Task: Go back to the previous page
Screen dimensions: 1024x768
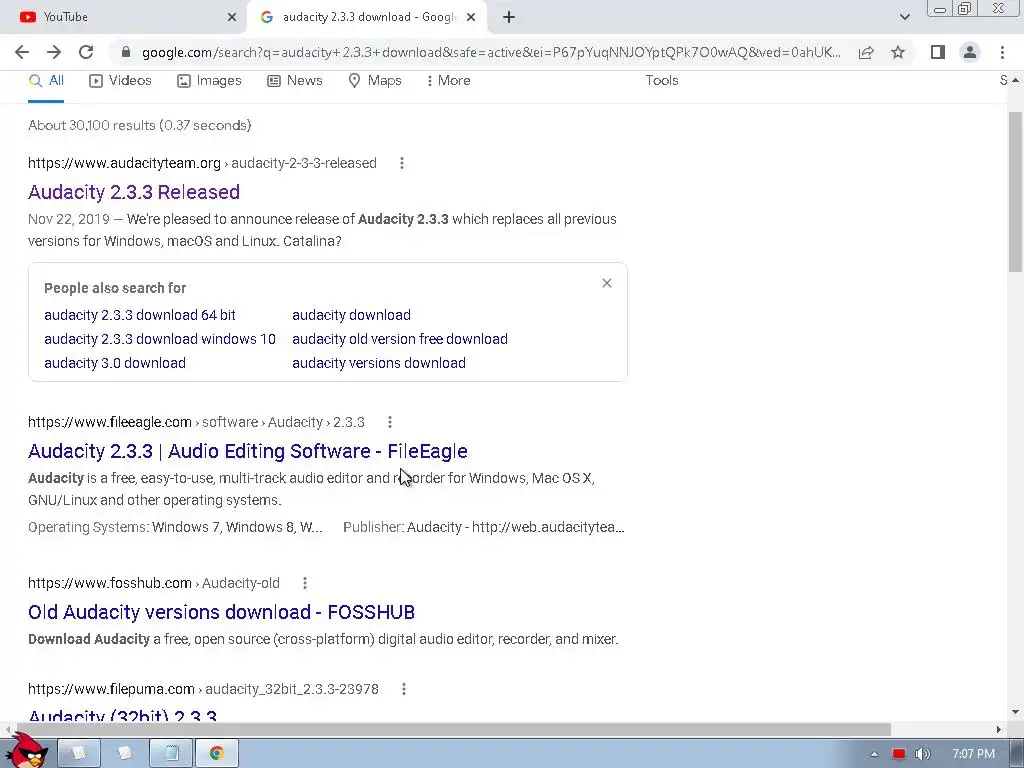Action: pyautogui.click(x=22, y=52)
